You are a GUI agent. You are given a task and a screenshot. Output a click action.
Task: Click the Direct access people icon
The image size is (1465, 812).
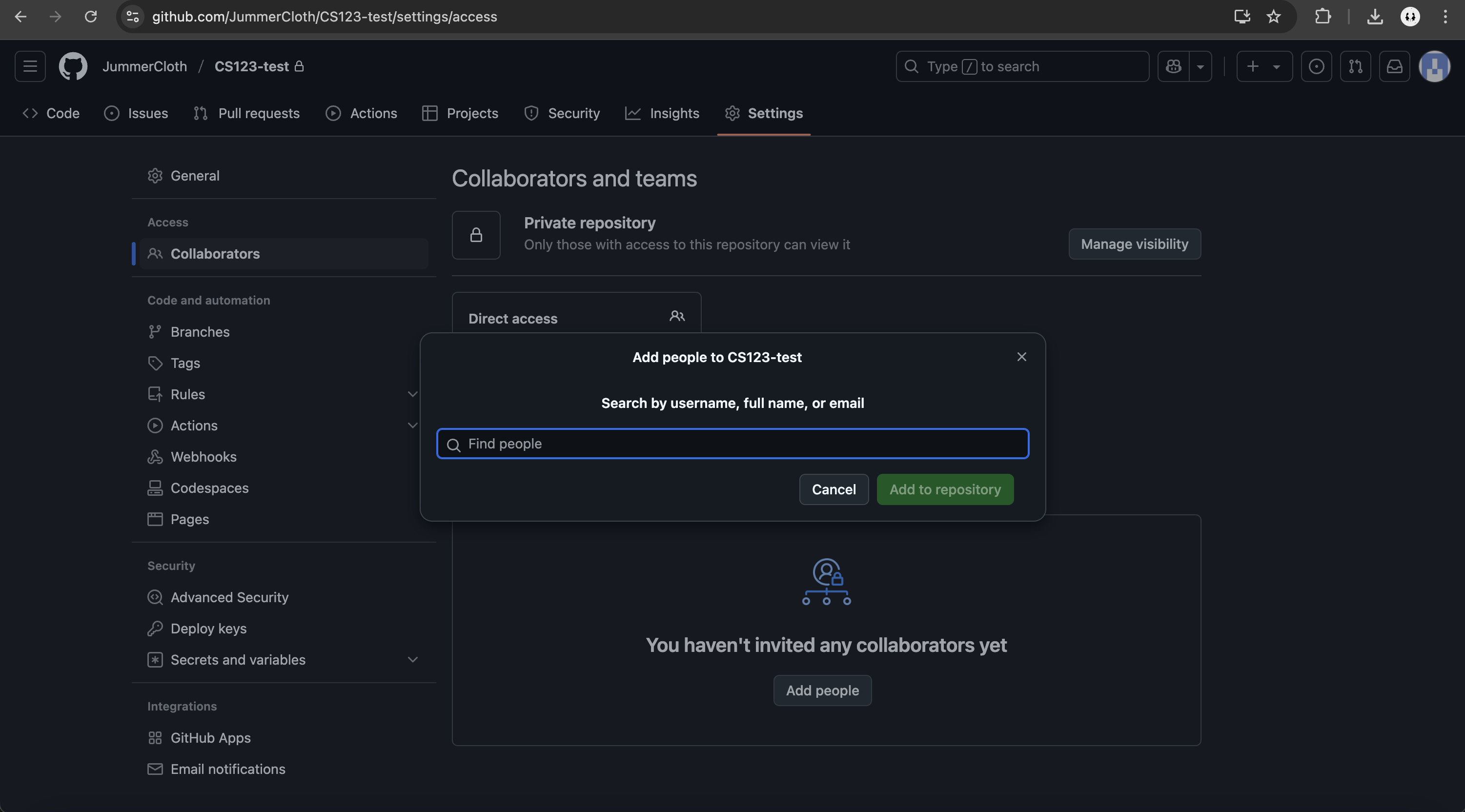coord(677,316)
